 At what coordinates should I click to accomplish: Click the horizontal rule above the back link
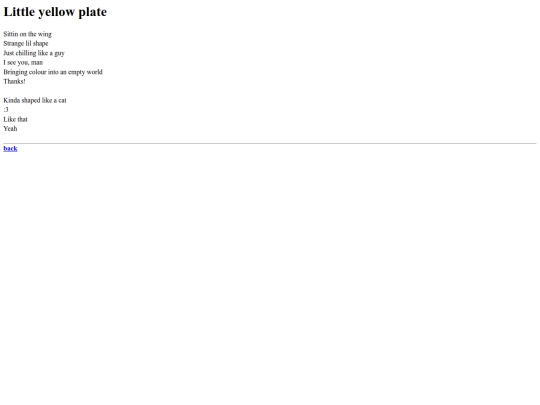[270, 143]
